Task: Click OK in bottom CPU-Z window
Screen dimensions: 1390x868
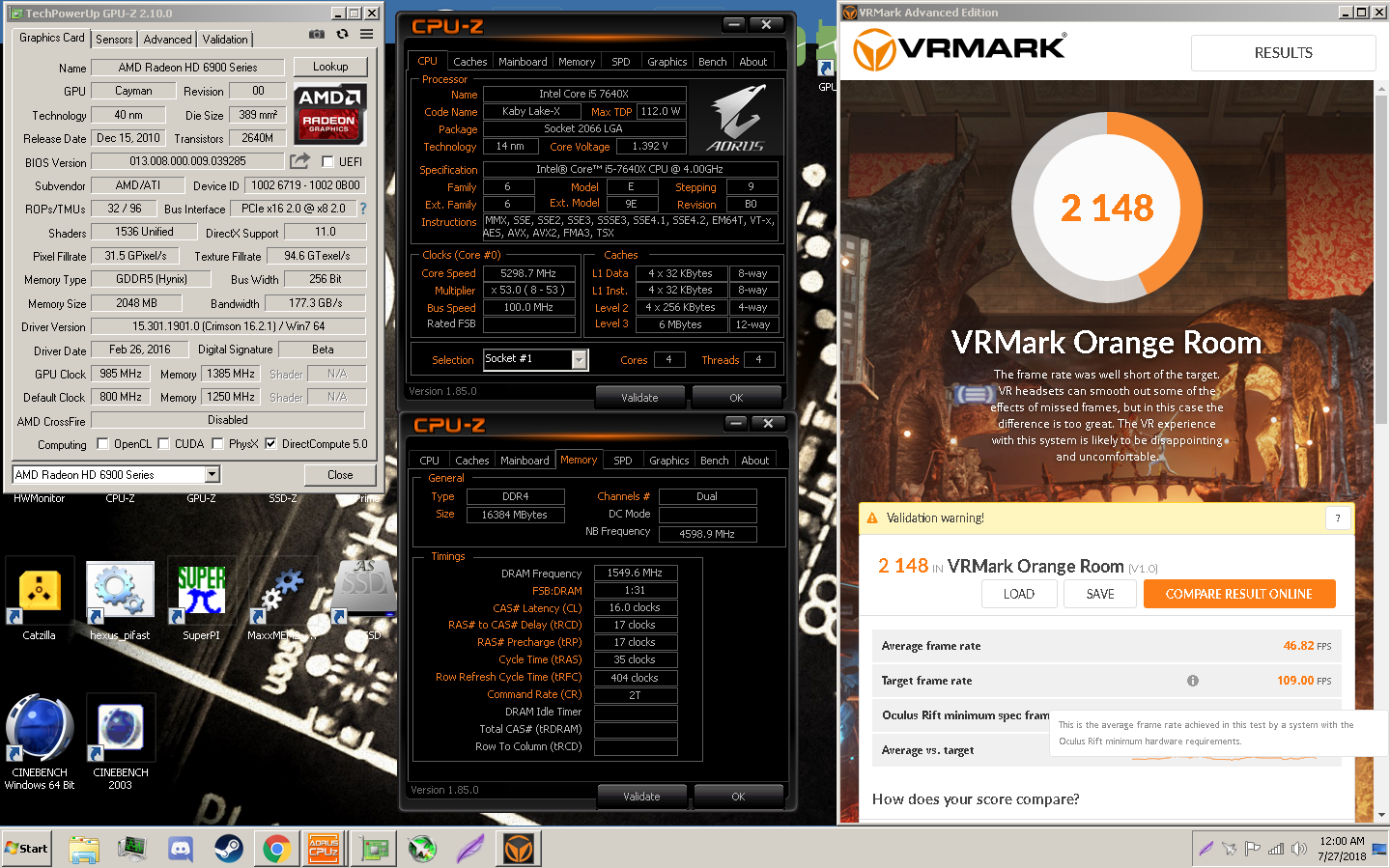Action: coord(738,797)
